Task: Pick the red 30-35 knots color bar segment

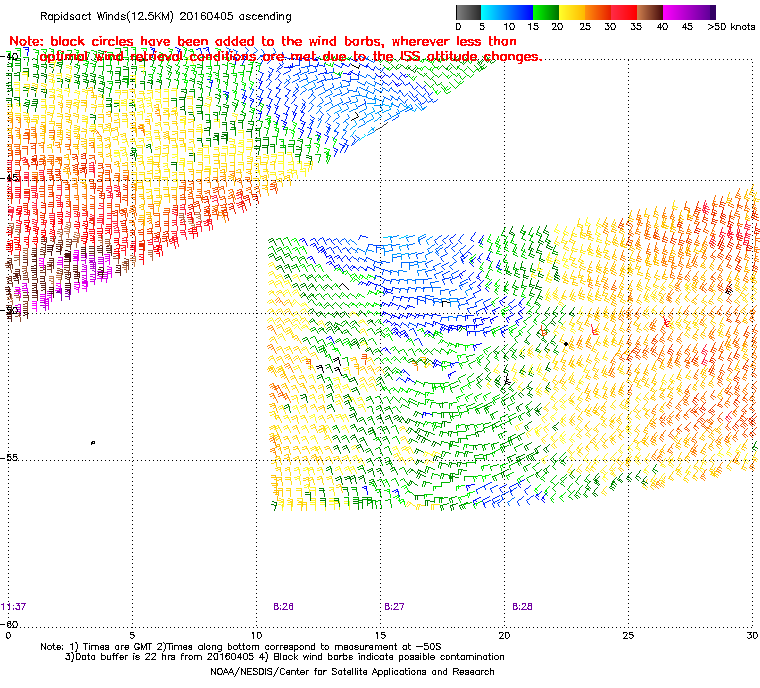Action: (624, 12)
